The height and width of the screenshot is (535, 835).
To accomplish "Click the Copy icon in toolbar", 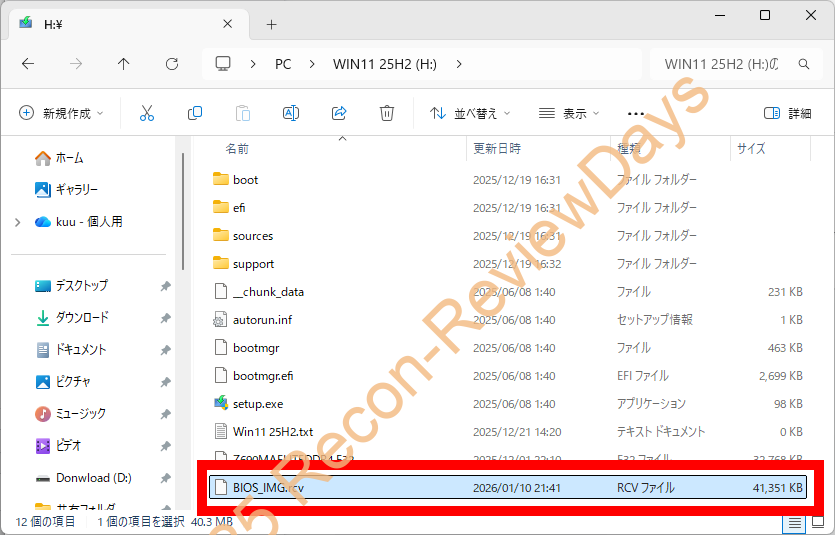I will pos(195,113).
